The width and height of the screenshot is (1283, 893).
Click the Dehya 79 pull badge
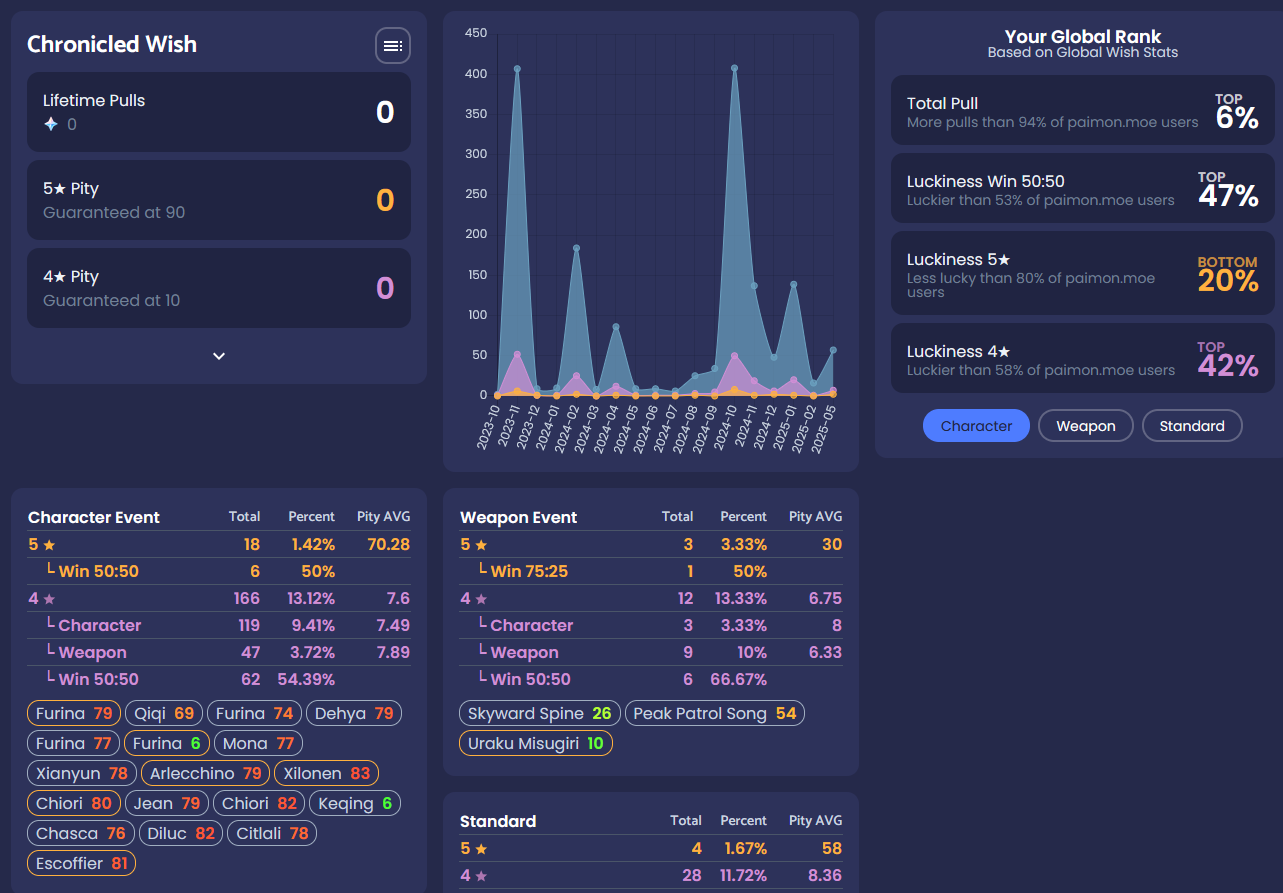pos(354,714)
